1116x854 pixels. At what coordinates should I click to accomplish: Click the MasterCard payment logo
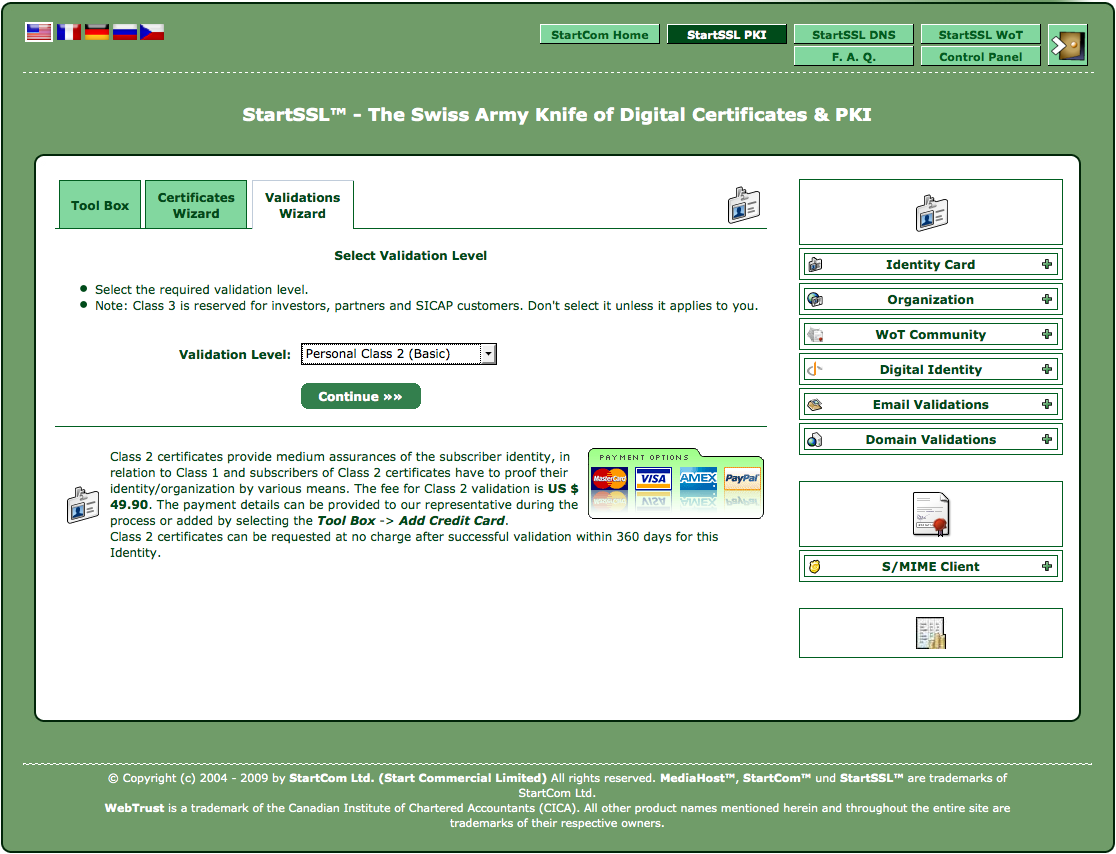click(x=609, y=479)
